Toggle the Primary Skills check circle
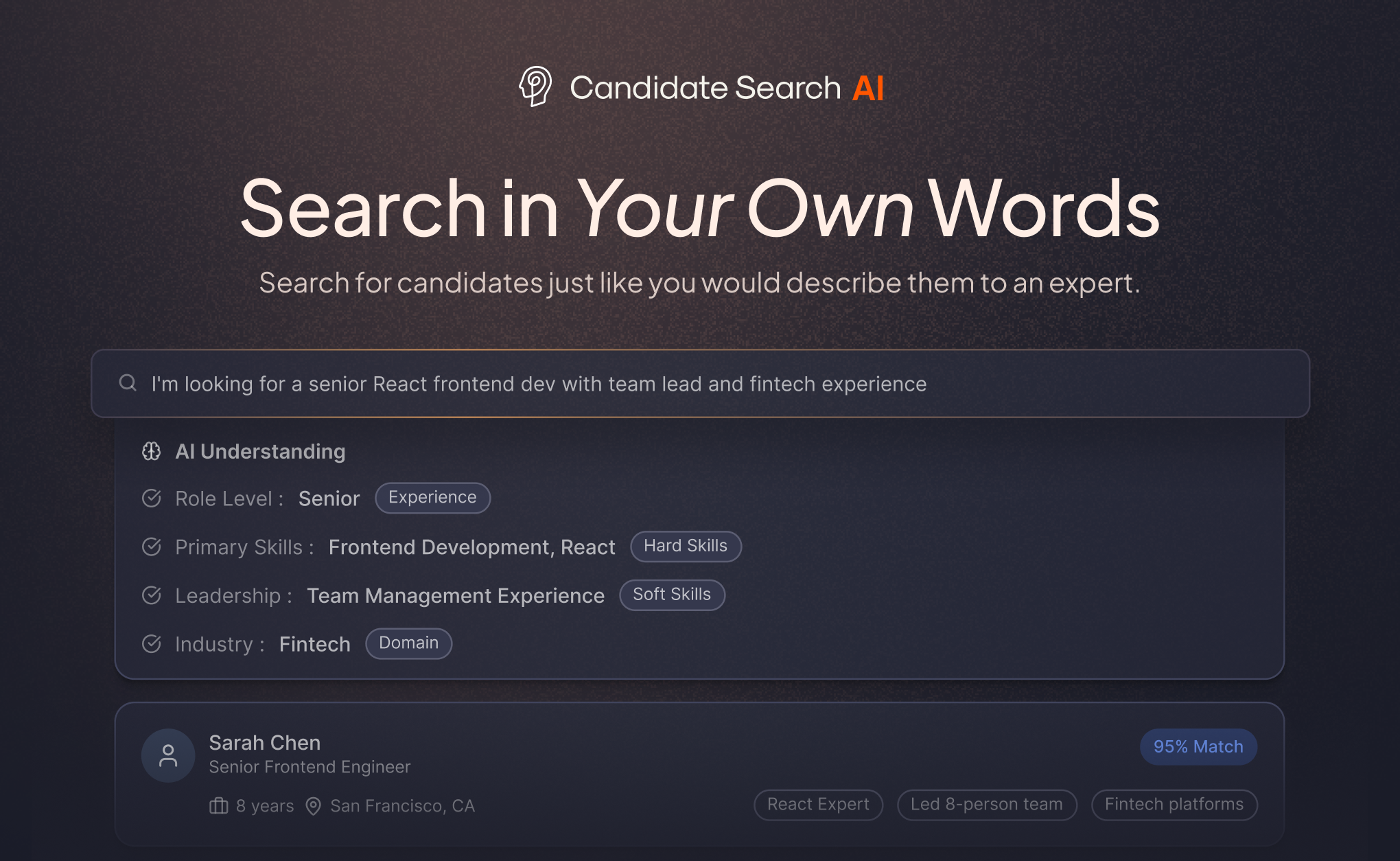 pos(151,547)
